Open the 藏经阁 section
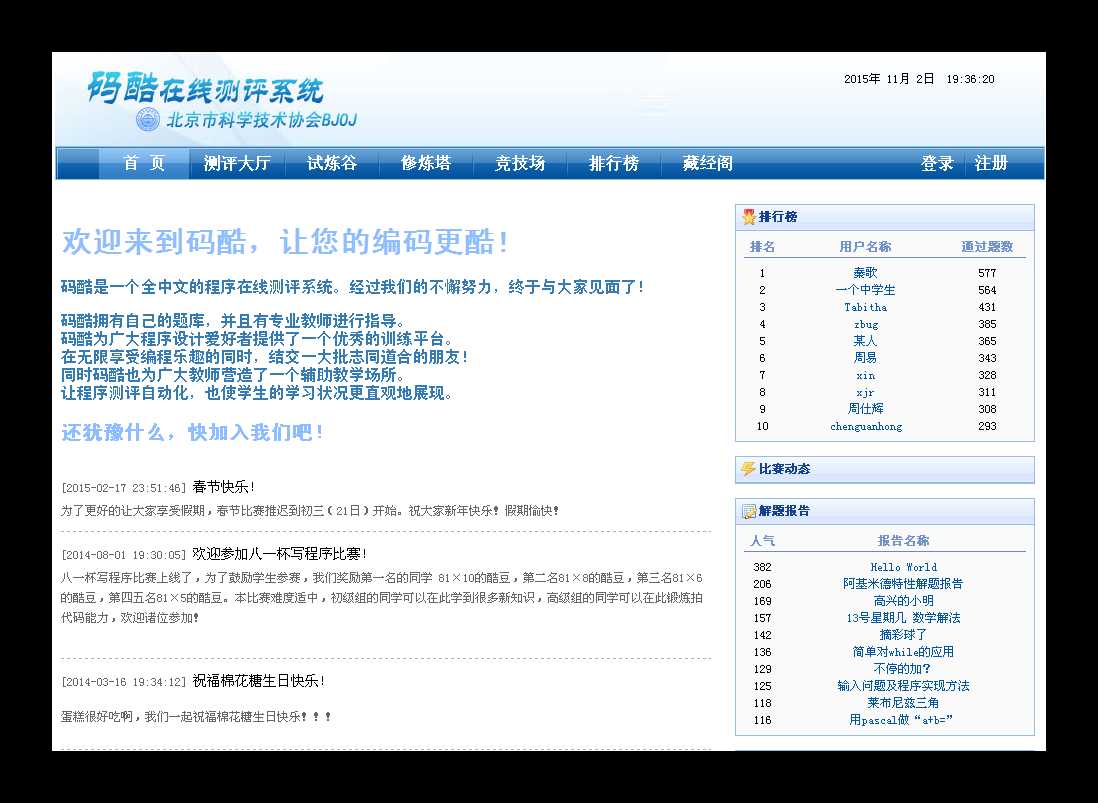 [707, 163]
